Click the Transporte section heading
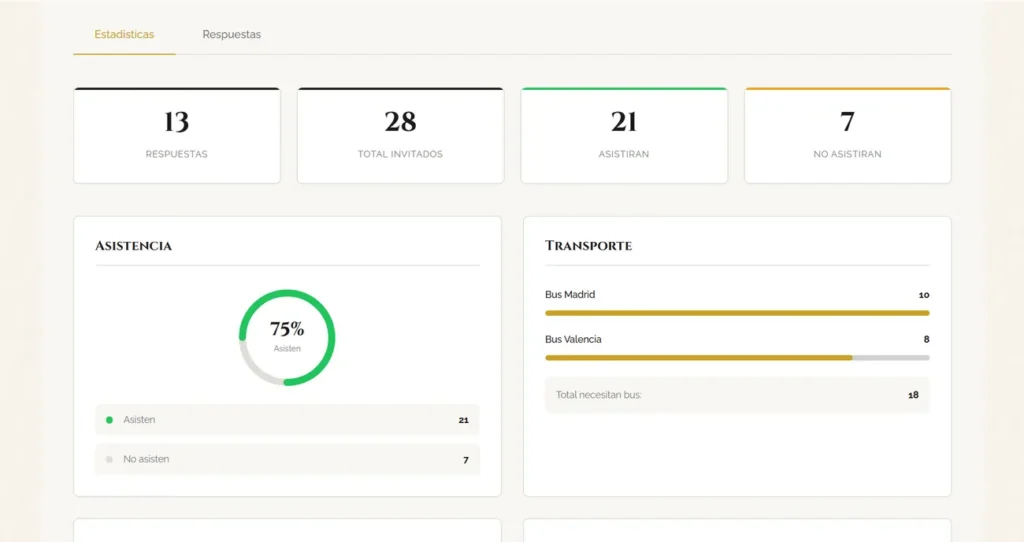The width and height of the screenshot is (1024, 542). point(588,246)
